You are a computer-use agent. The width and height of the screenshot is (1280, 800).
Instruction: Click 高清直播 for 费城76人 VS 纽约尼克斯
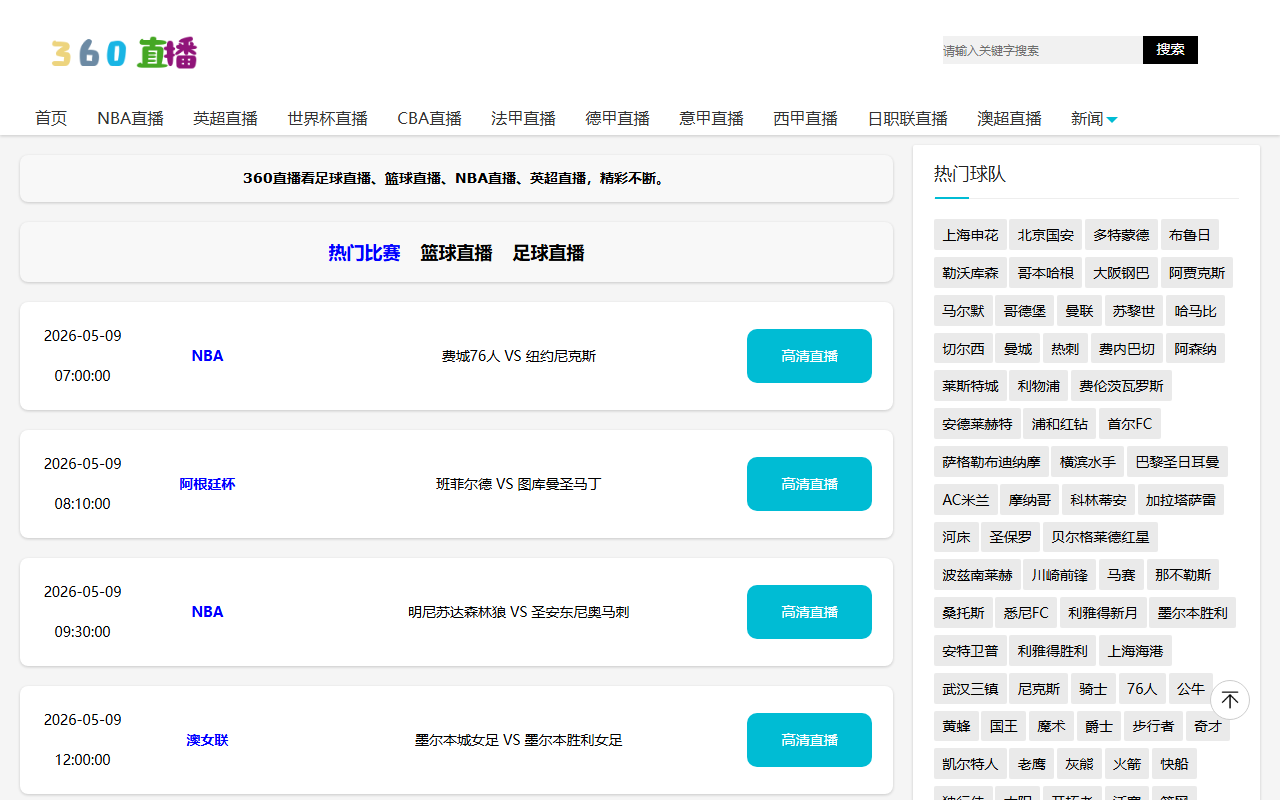click(x=809, y=356)
